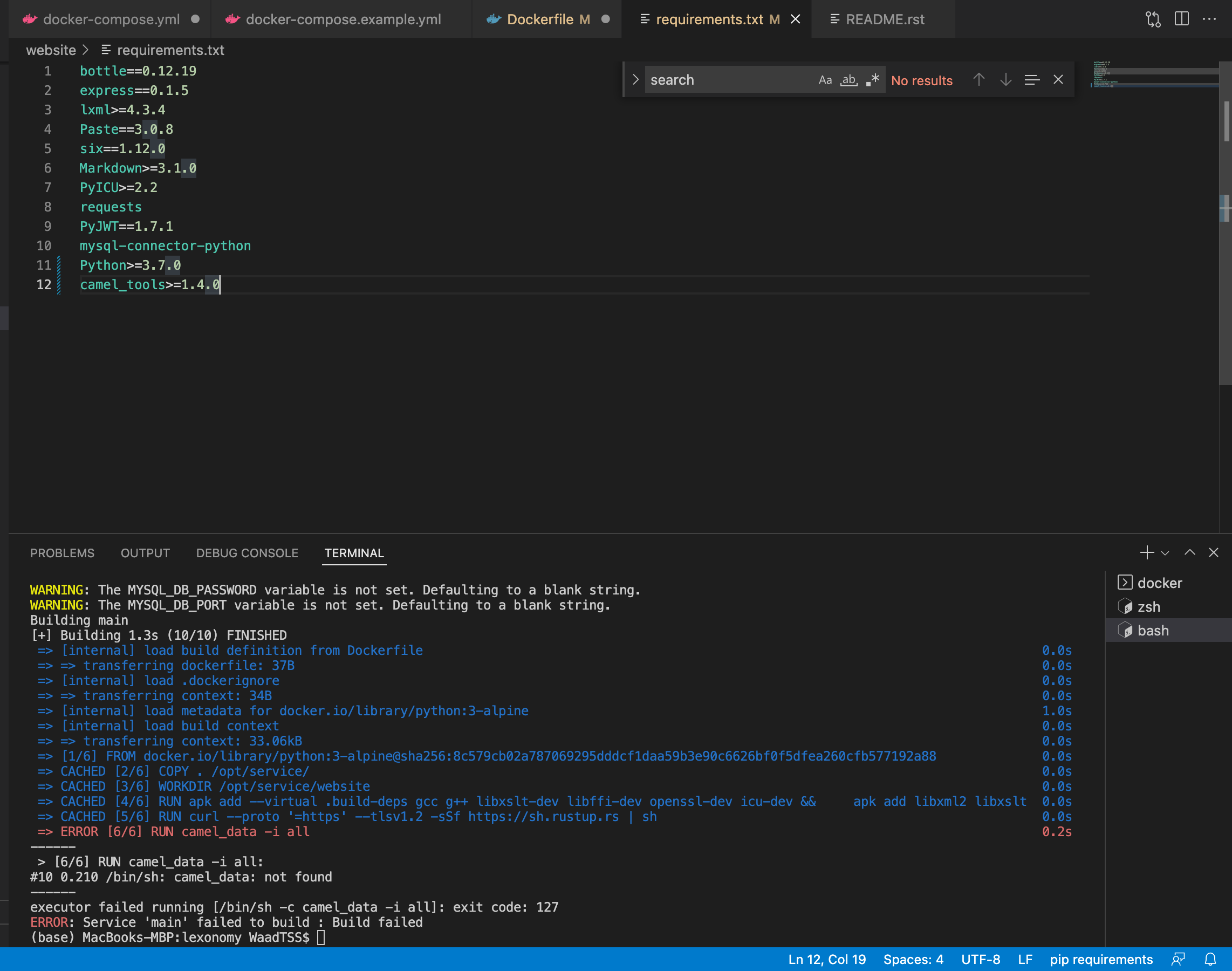Go to next match arrow in find widget

pyautogui.click(x=1006, y=80)
